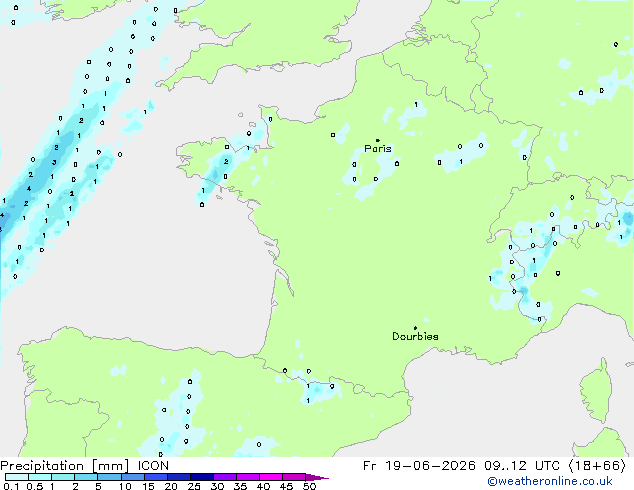Click the 30–35 mm purple legend swatch

(x=225, y=477)
